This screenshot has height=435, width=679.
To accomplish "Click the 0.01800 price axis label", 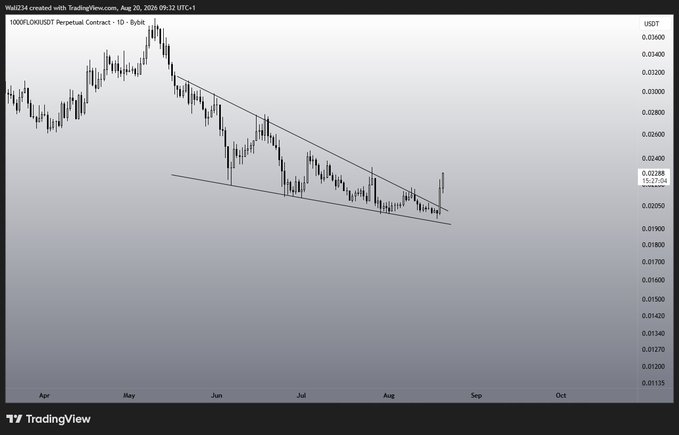I will (653, 245).
